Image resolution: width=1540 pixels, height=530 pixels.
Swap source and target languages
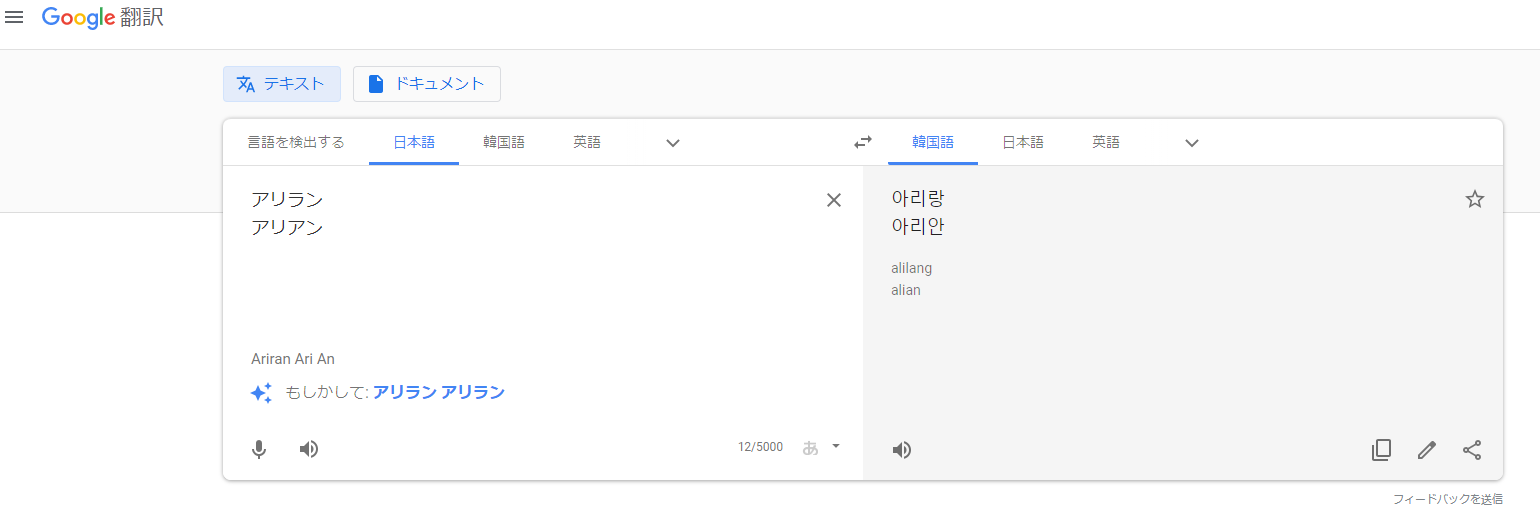(863, 142)
